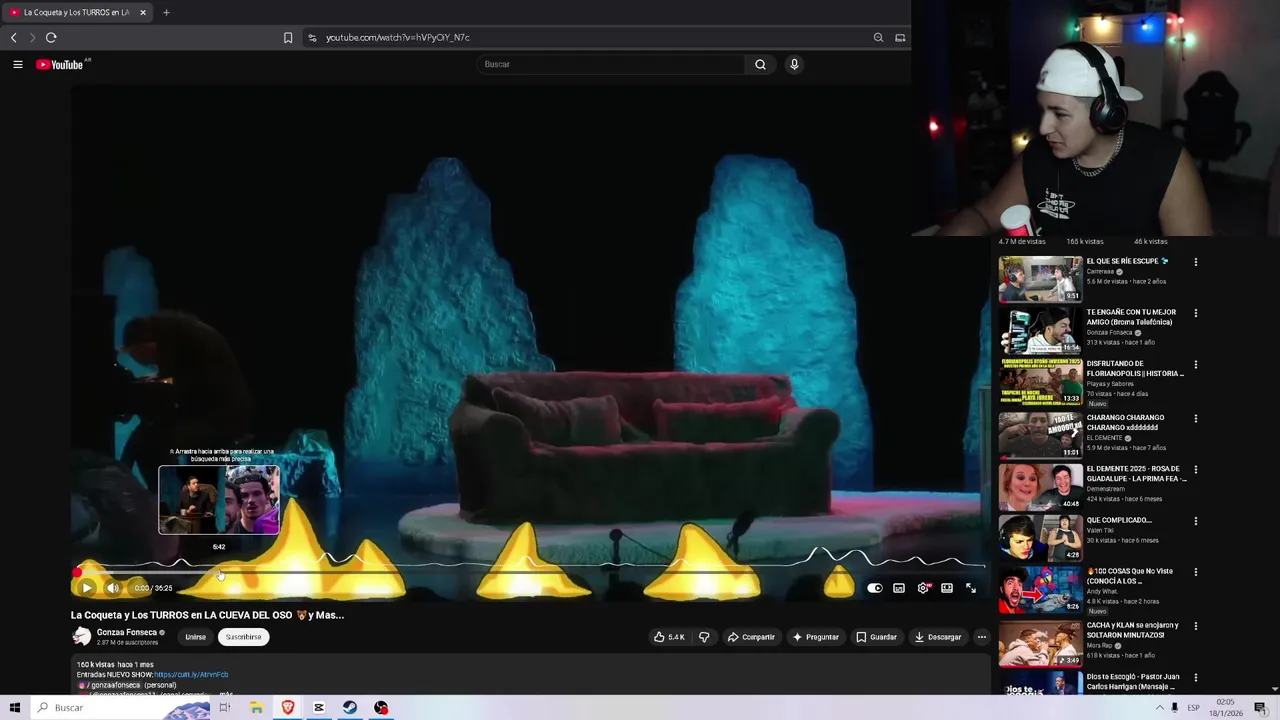Click the Unirse button
This screenshot has height=720, width=1280.
pos(195,637)
